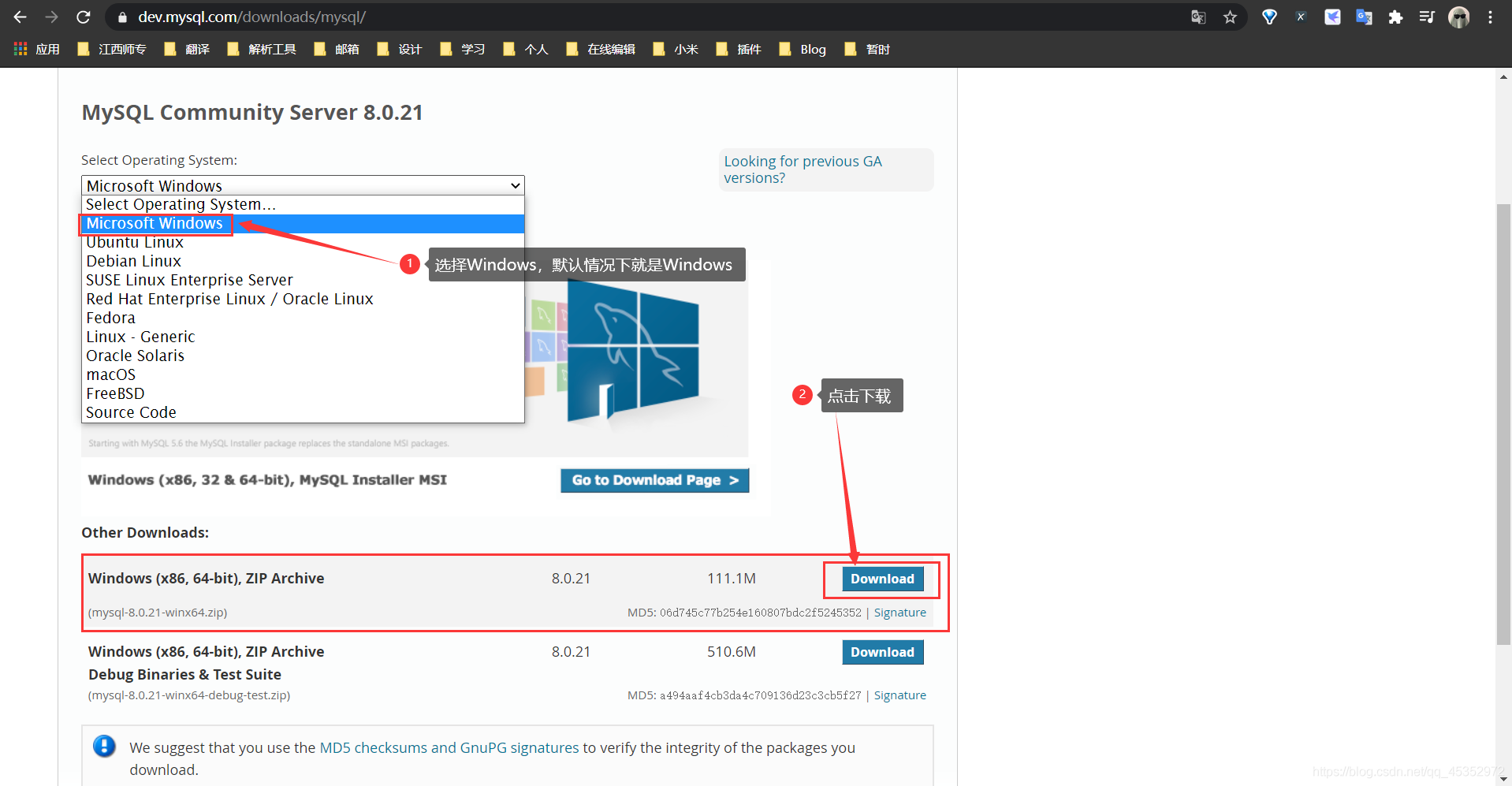Open the Chrome three-dot menu
Viewport: 1512px width, 786px height.
[x=1490, y=17]
